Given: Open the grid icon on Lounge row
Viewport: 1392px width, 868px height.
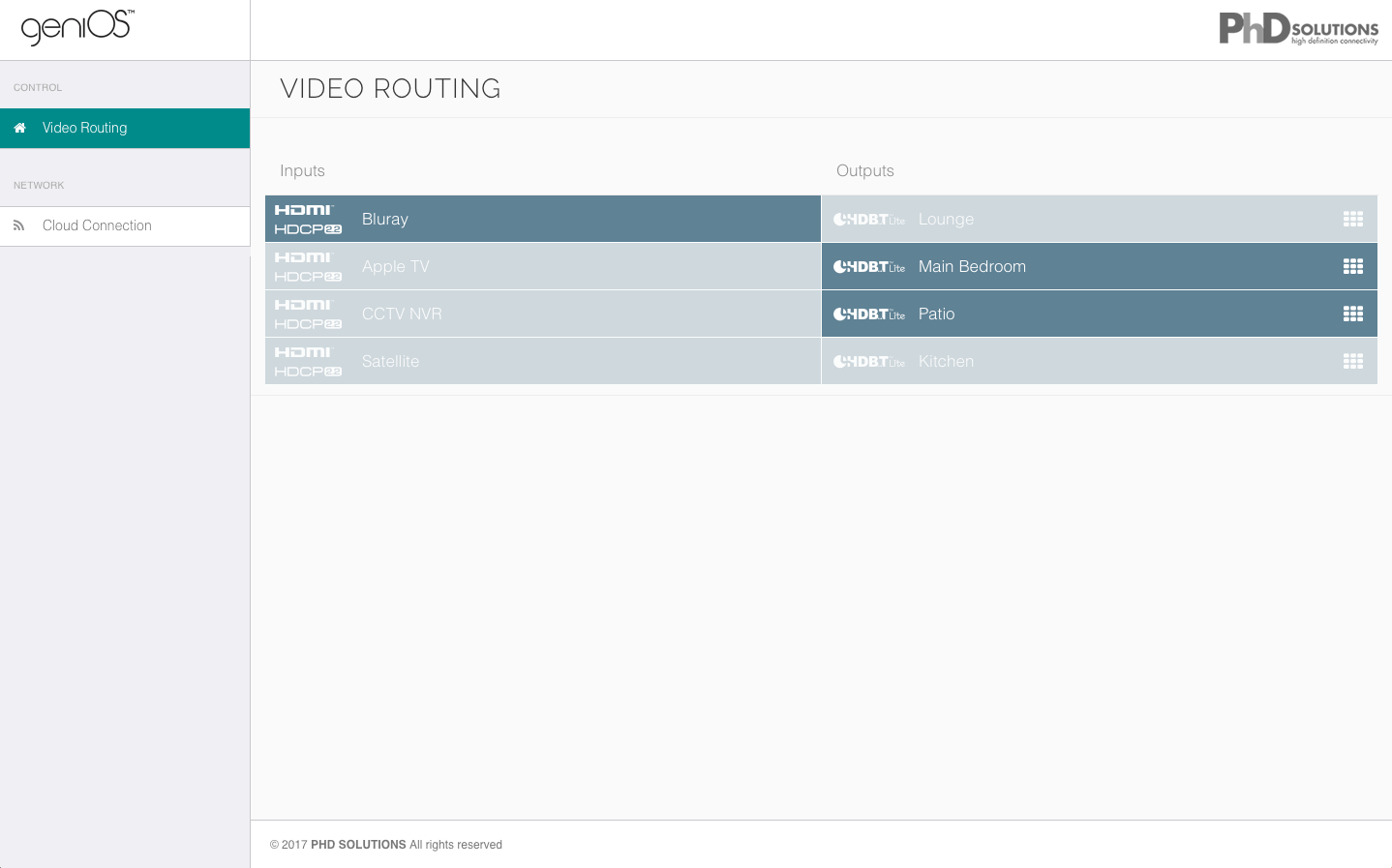Looking at the screenshot, I should click(1353, 219).
